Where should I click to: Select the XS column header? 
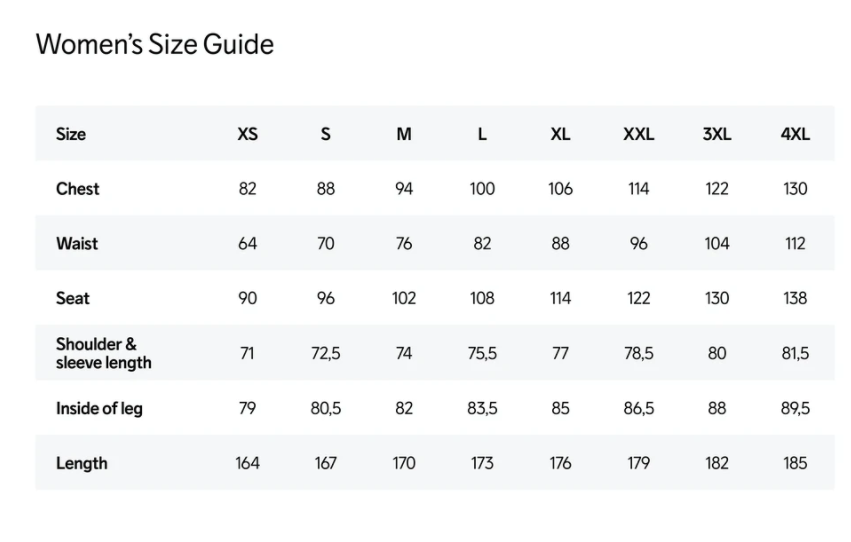click(x=247, y=134)
